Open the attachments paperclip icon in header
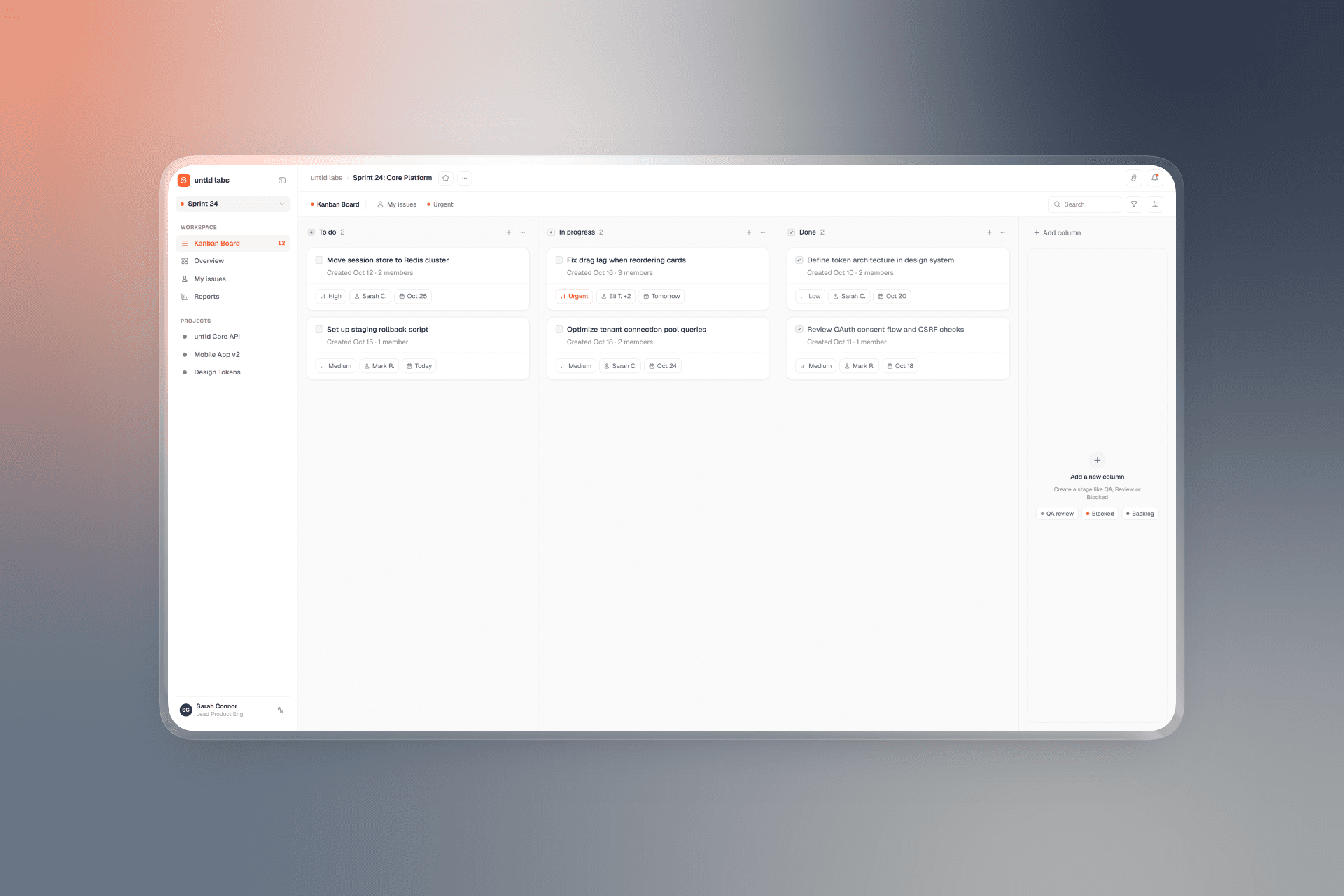The width and height of the screenshot is (1344, 896). [x=1134, y=178]
